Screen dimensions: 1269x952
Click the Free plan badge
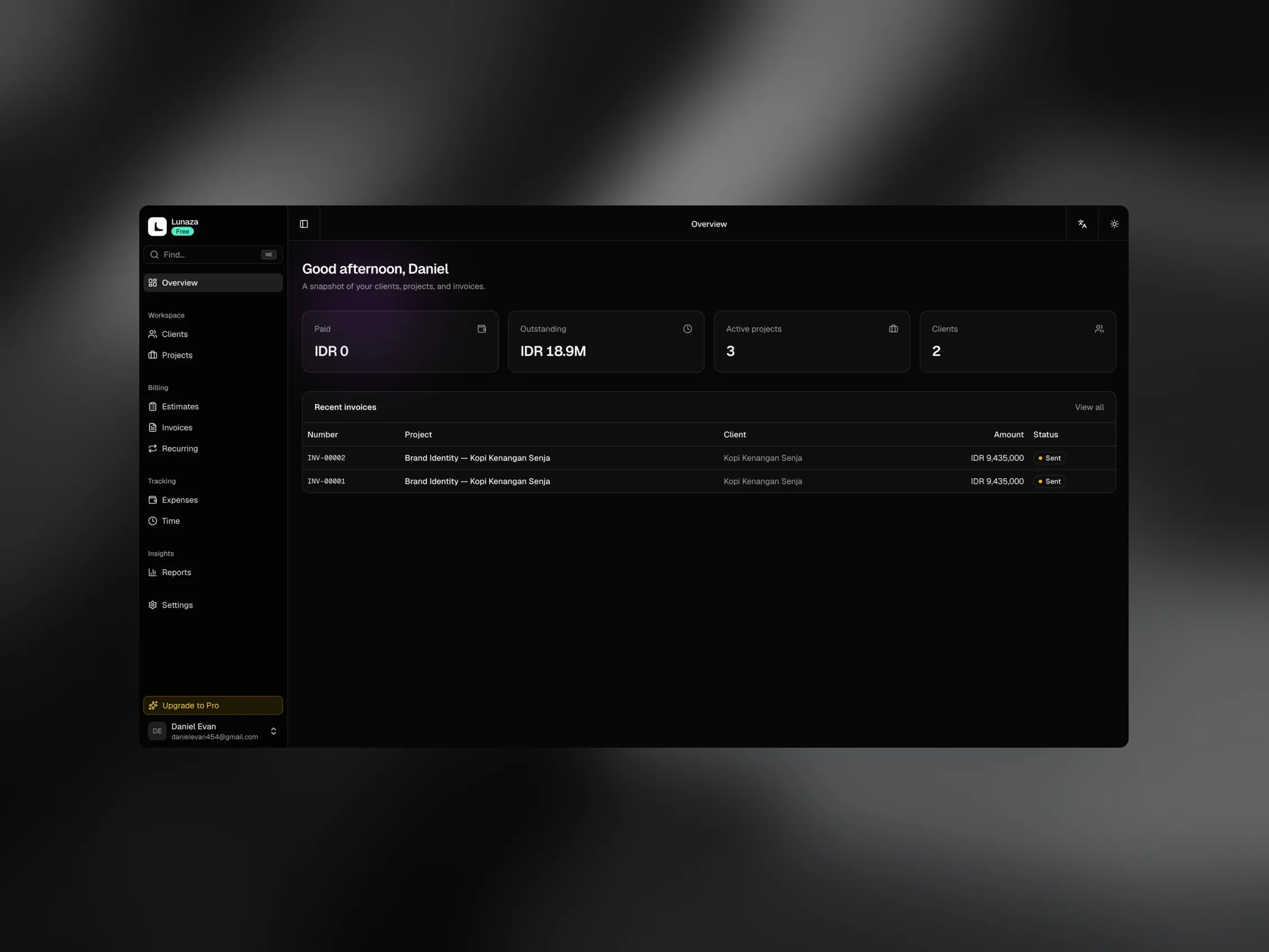pyautogui.click(x=182, y=232)
